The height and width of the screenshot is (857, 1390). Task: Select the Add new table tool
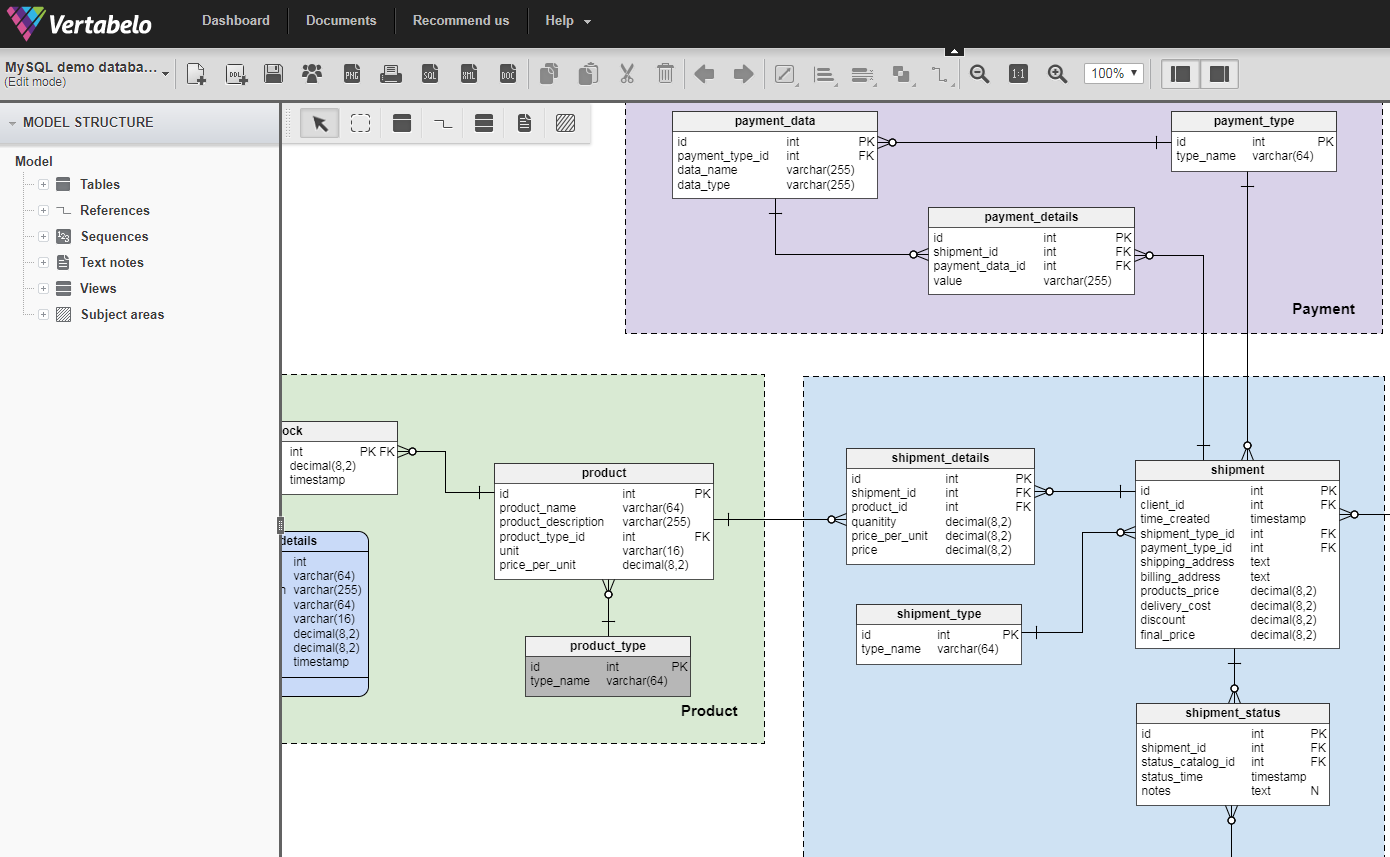pyautogui.click(x=402, y=123)
